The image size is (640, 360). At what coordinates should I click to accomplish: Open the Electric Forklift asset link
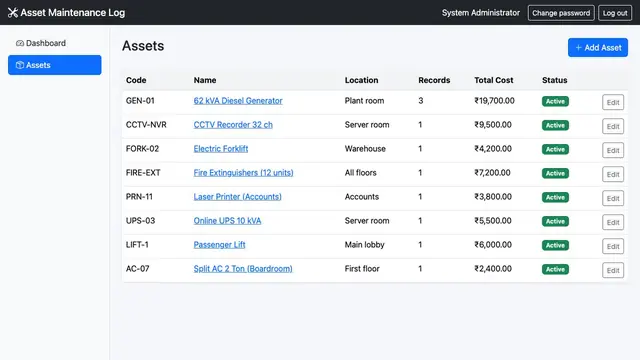click(x=221, y=149)
